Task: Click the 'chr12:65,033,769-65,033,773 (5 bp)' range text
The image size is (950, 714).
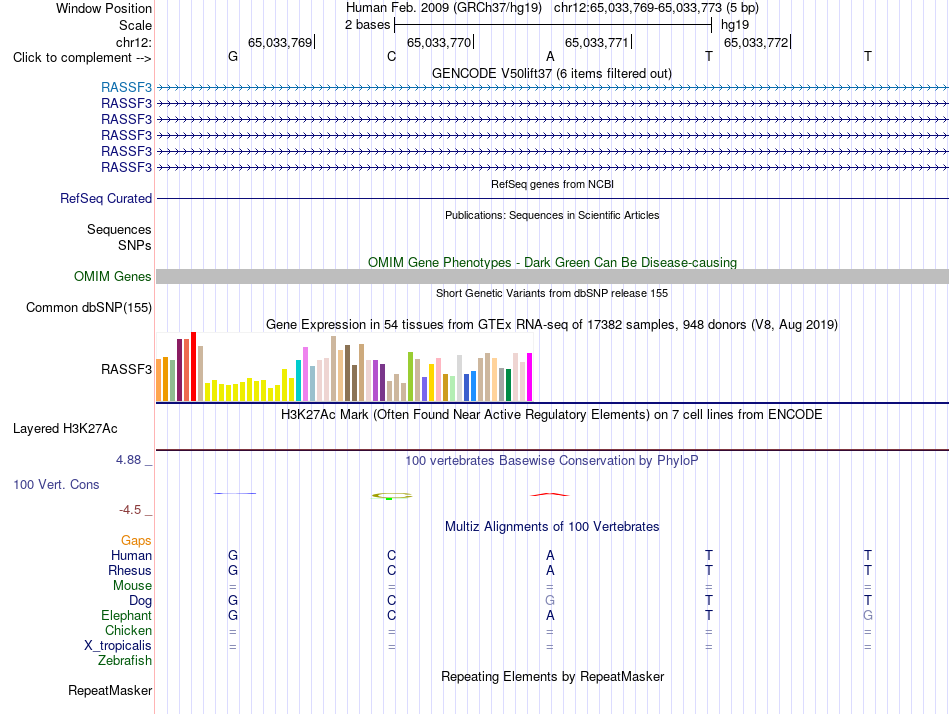Action: click(656, 8)
